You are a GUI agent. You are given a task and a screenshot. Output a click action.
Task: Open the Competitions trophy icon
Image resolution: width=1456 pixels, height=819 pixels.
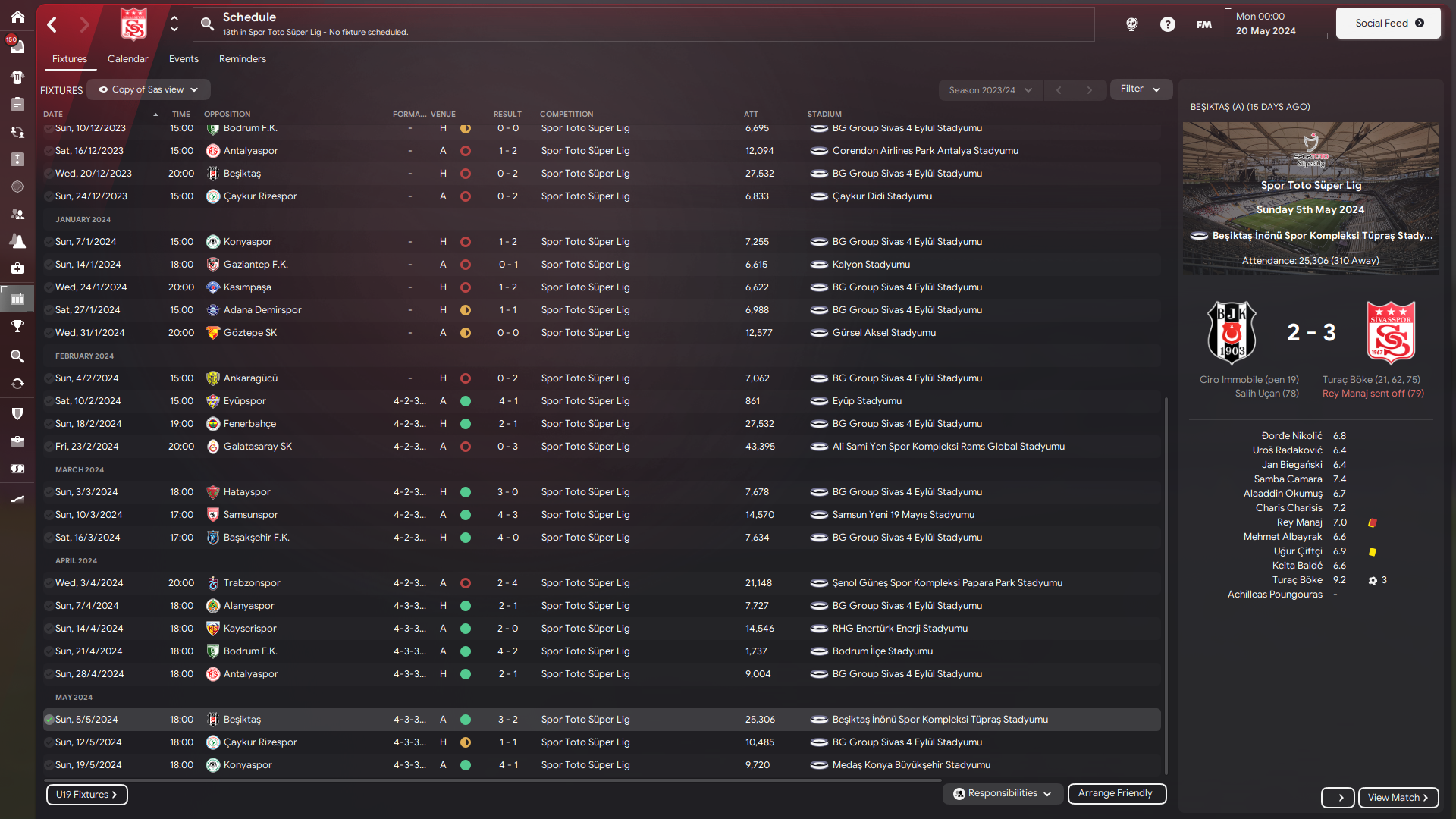pos(17,326)
